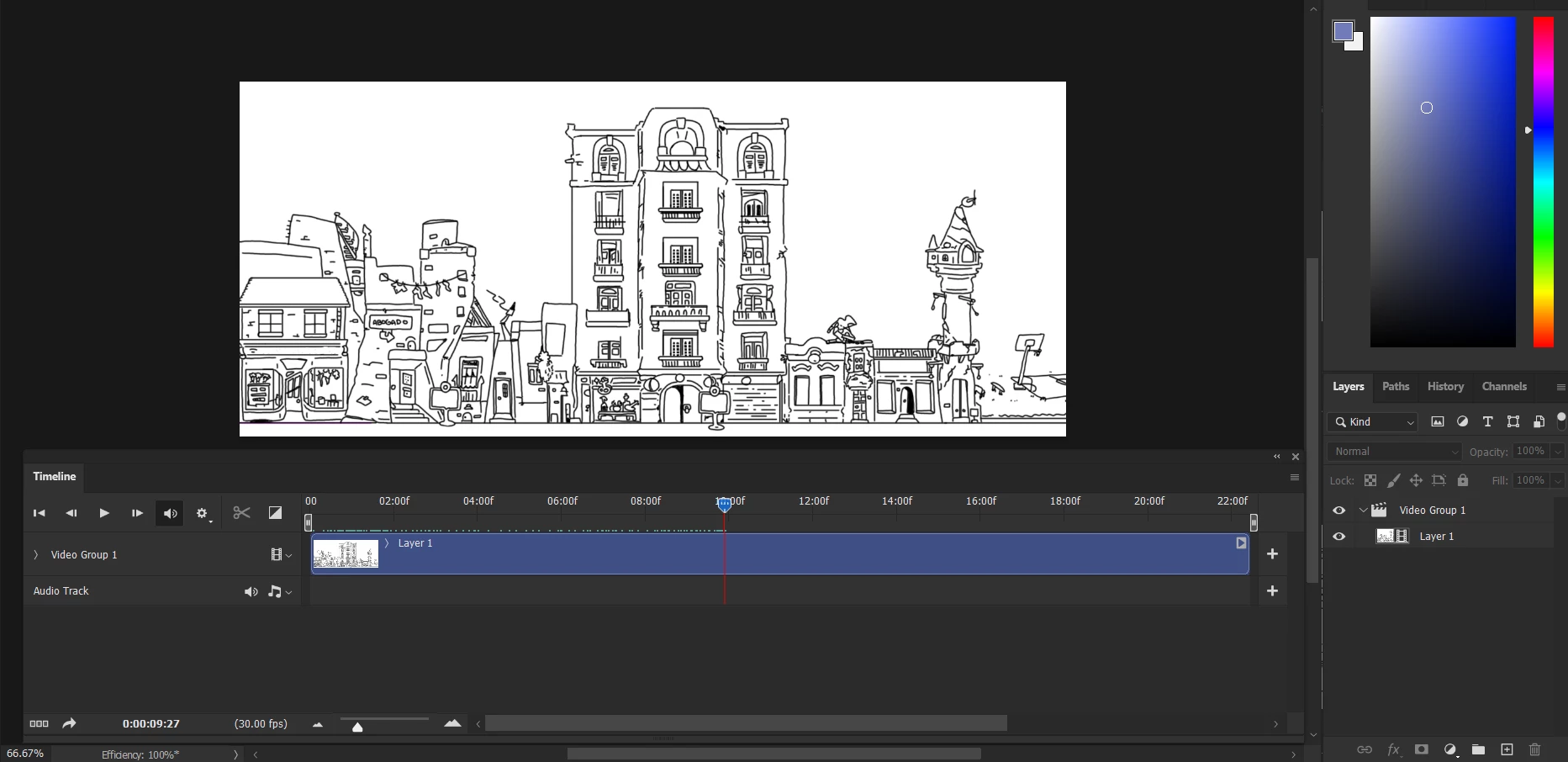Screen dimensions: 1568x762
Task: Toggle layer filtering switch
Action: click(x=1561, y=421)
